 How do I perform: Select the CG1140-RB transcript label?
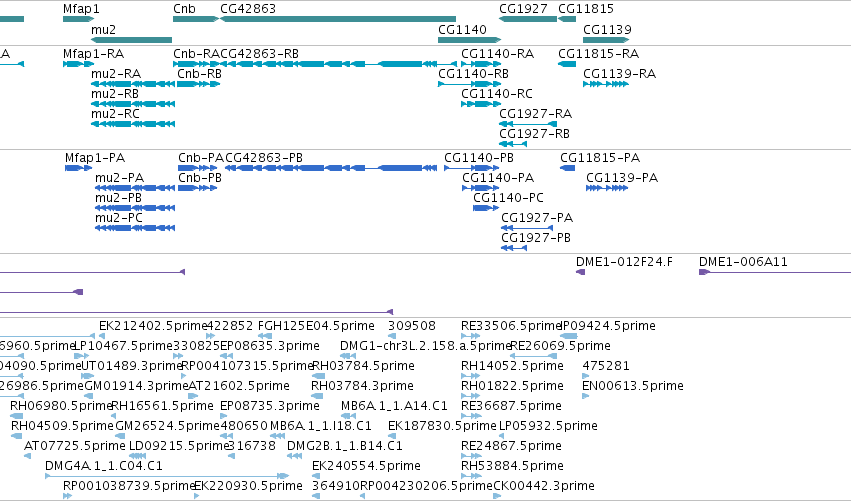pos(473,74)
